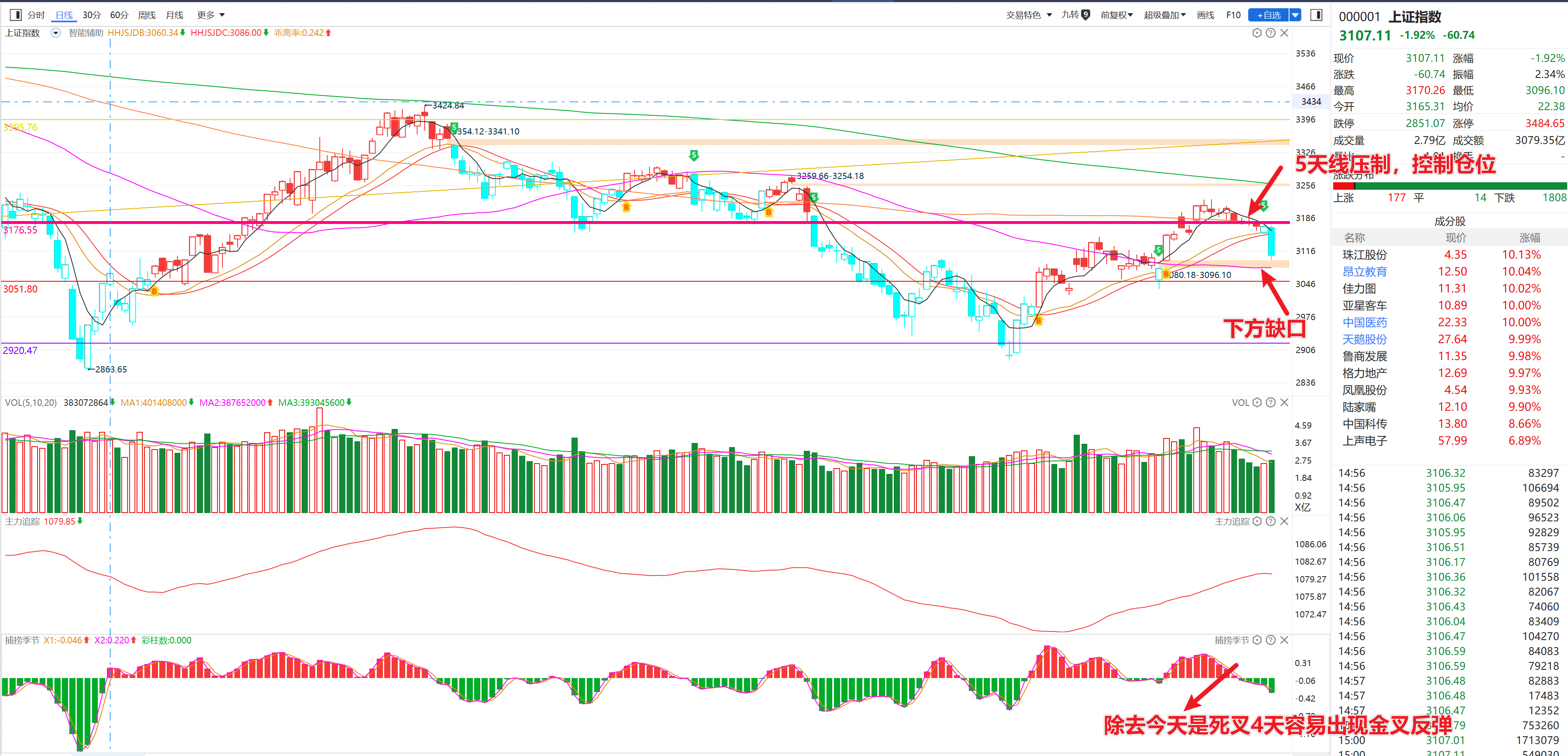Add the index with +自选 button

click(x=1268, y=14)
